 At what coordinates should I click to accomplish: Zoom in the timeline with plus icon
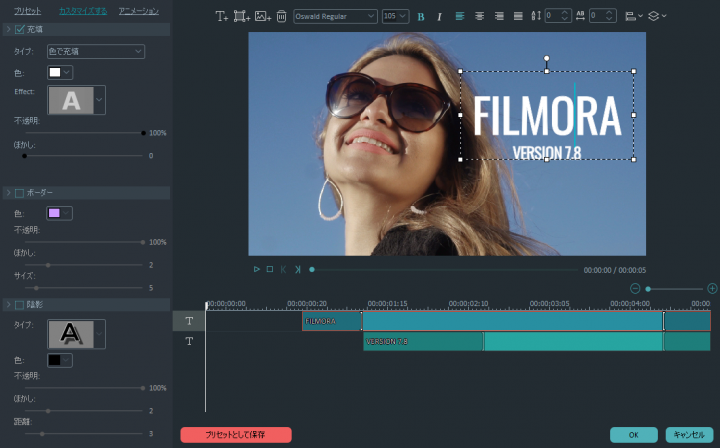(x=711, y=288)
